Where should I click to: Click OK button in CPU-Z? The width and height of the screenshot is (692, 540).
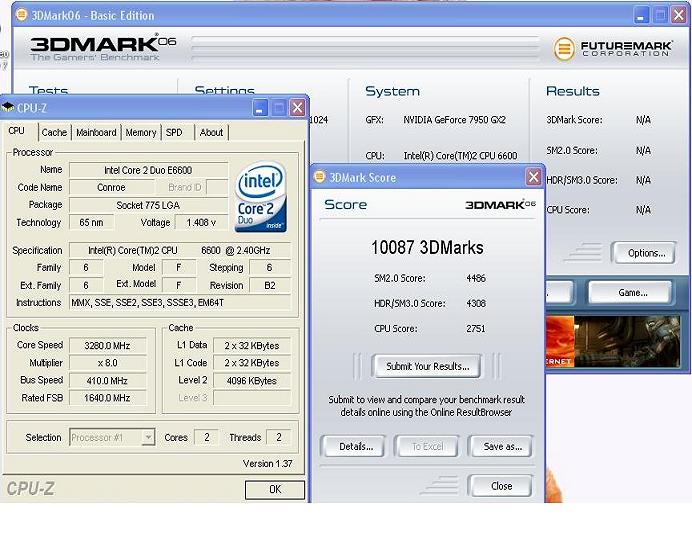click(275, 489)
